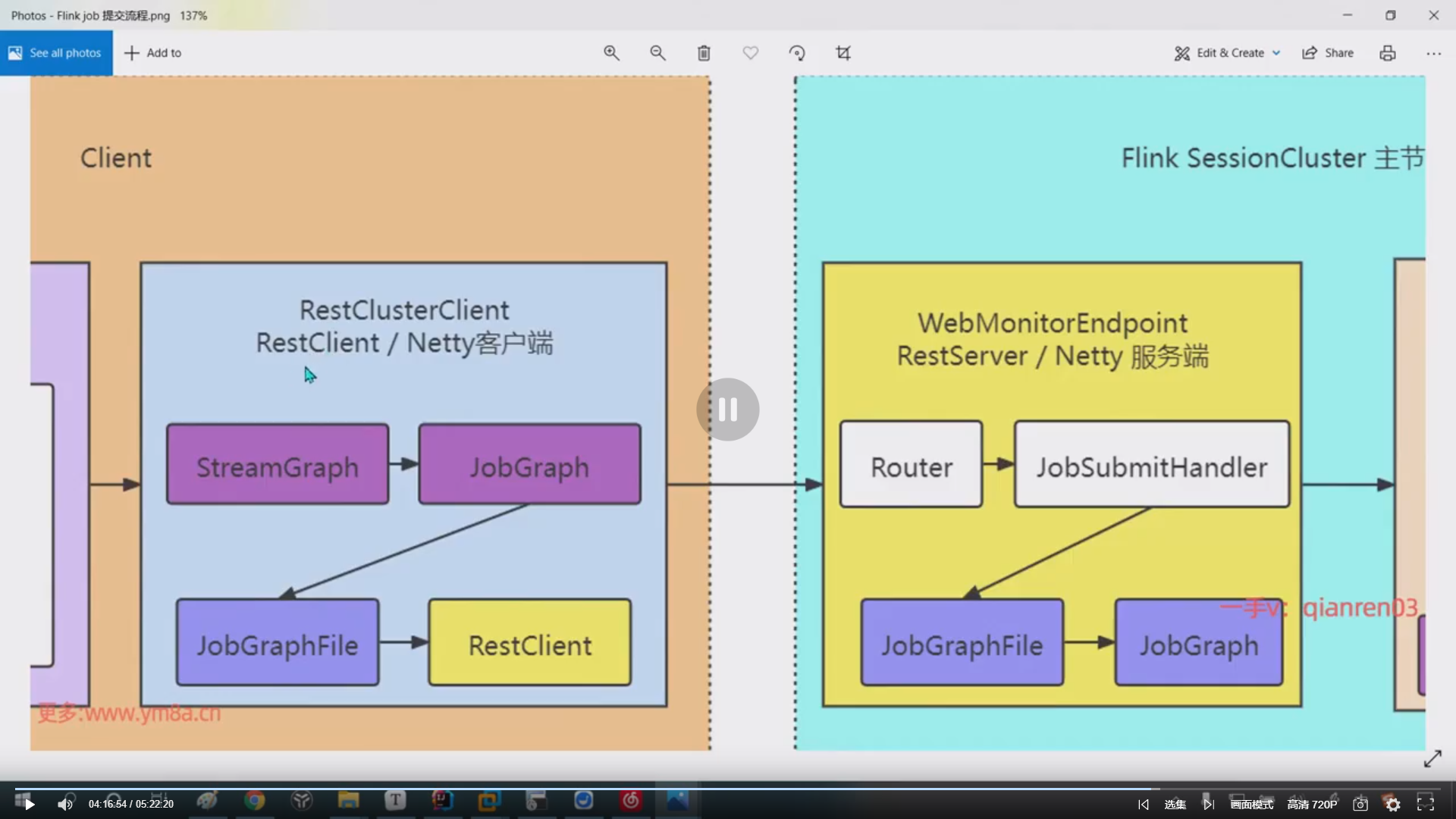Open the 高清 720P quality selector
Screen dimensions: 1456x819
point(1311,805)
